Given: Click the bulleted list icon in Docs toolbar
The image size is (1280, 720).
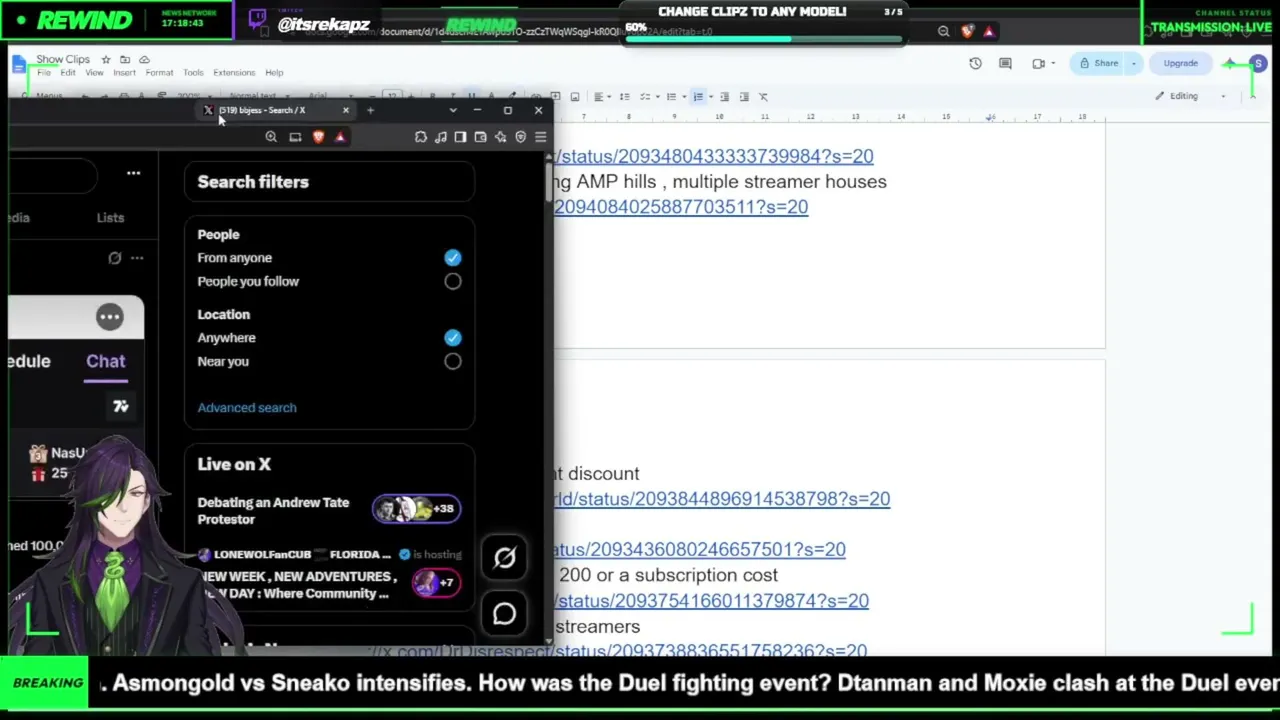Looking at the screenshot, I should [x=671, y=97].
